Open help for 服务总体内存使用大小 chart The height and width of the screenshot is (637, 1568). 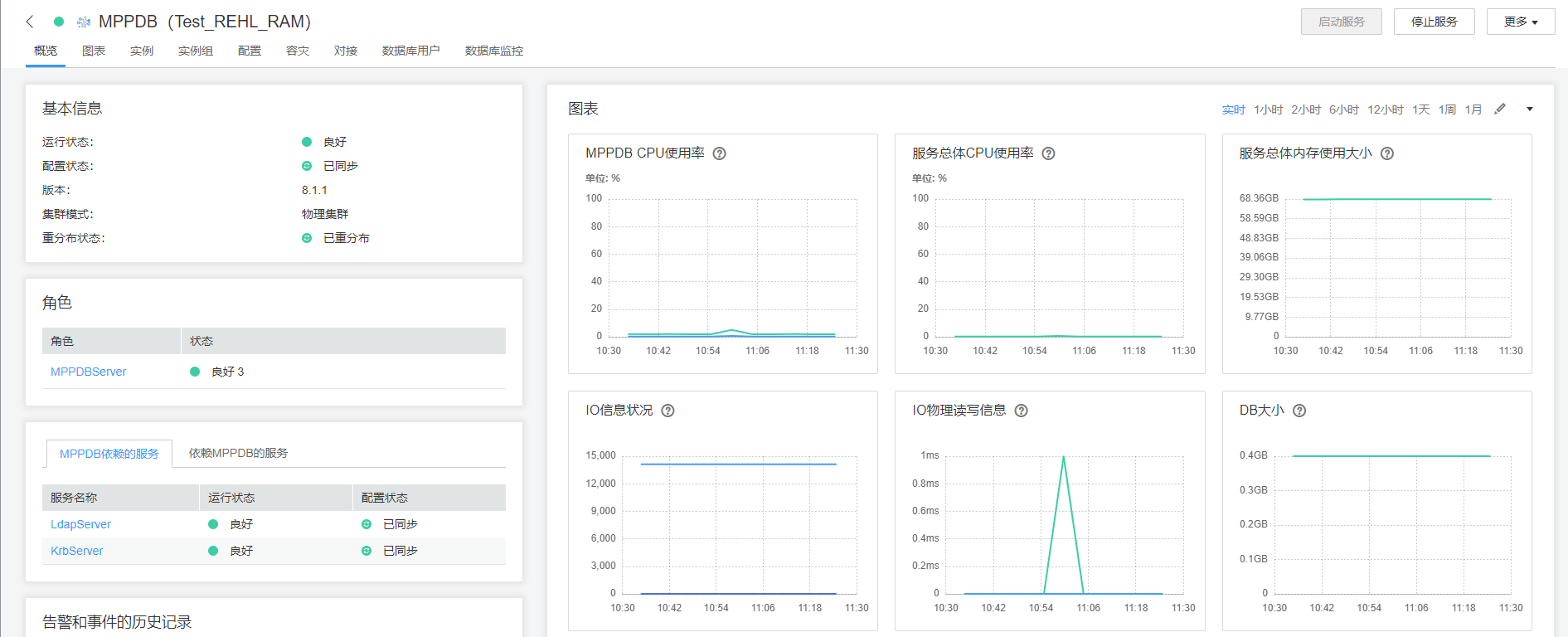[x=1387, y=153]
